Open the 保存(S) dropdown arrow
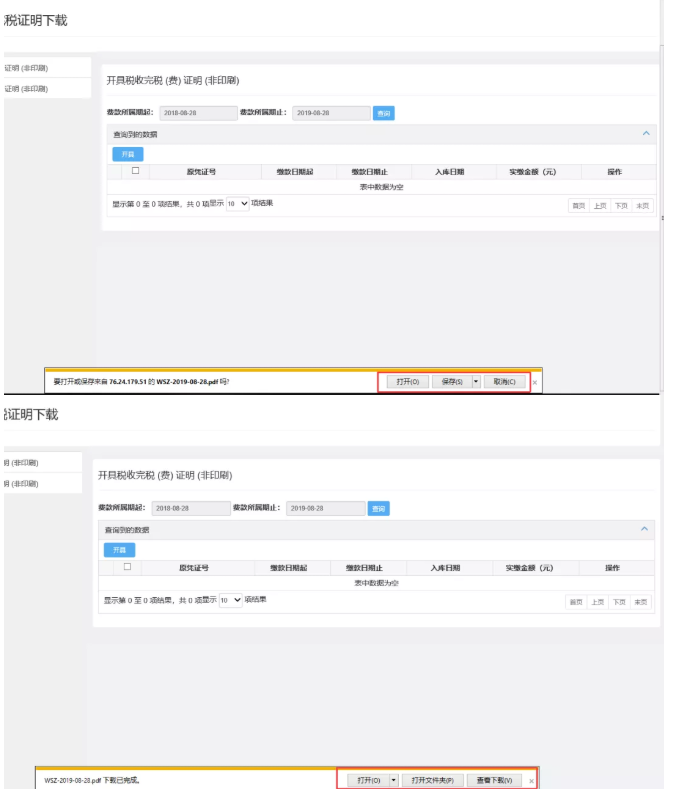673x798 pixels. 476,382
